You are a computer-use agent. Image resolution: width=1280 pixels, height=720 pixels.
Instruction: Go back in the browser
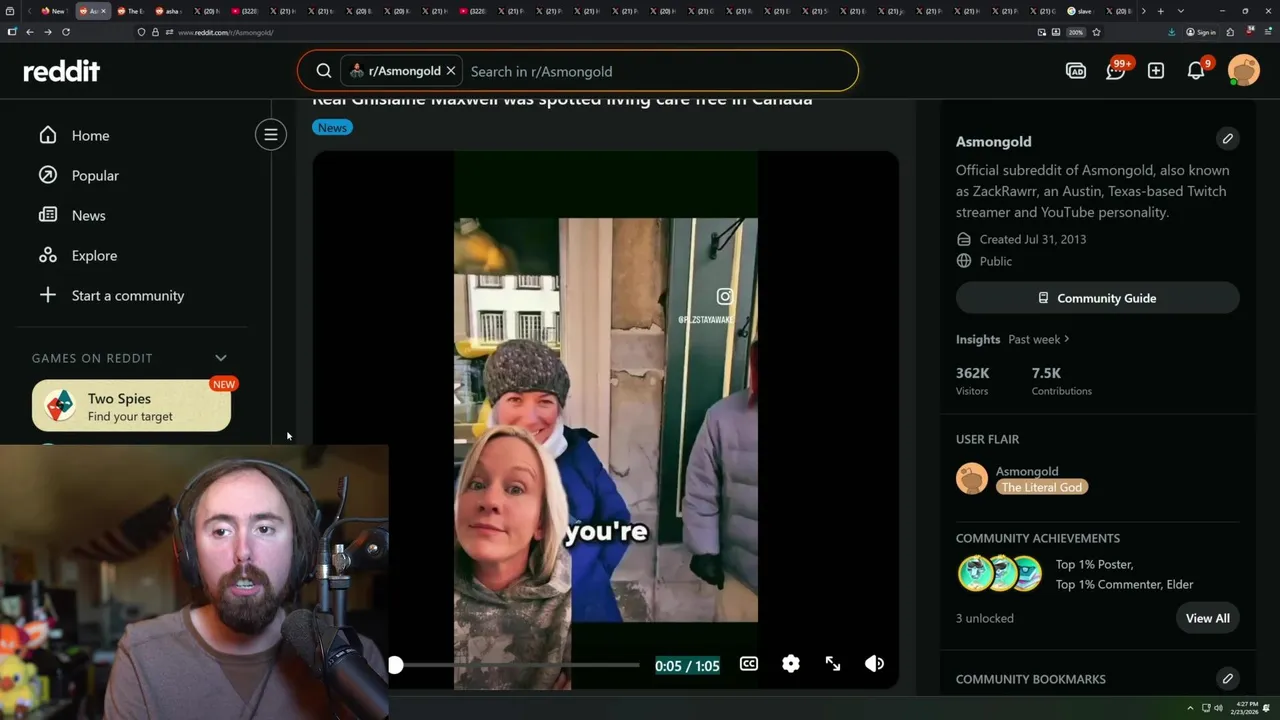(30, 32)
